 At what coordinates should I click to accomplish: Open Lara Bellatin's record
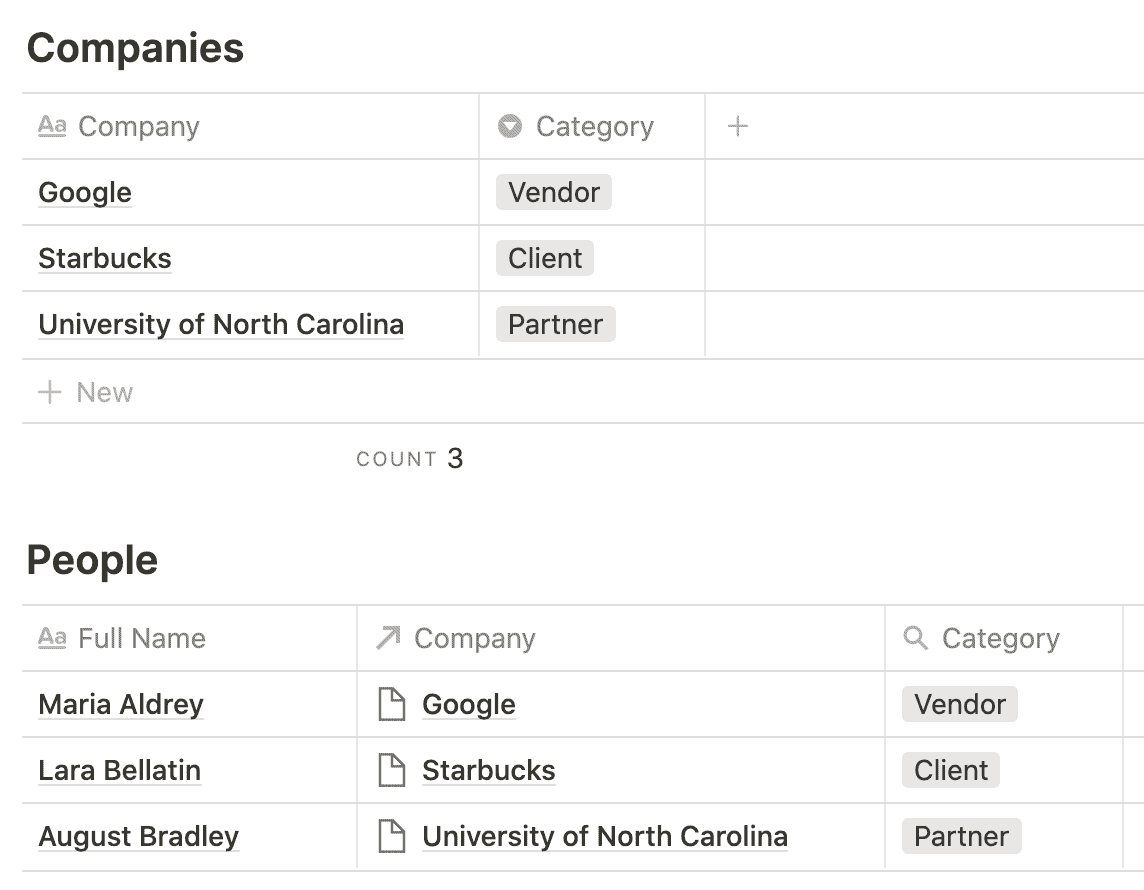tap(120, 771)
